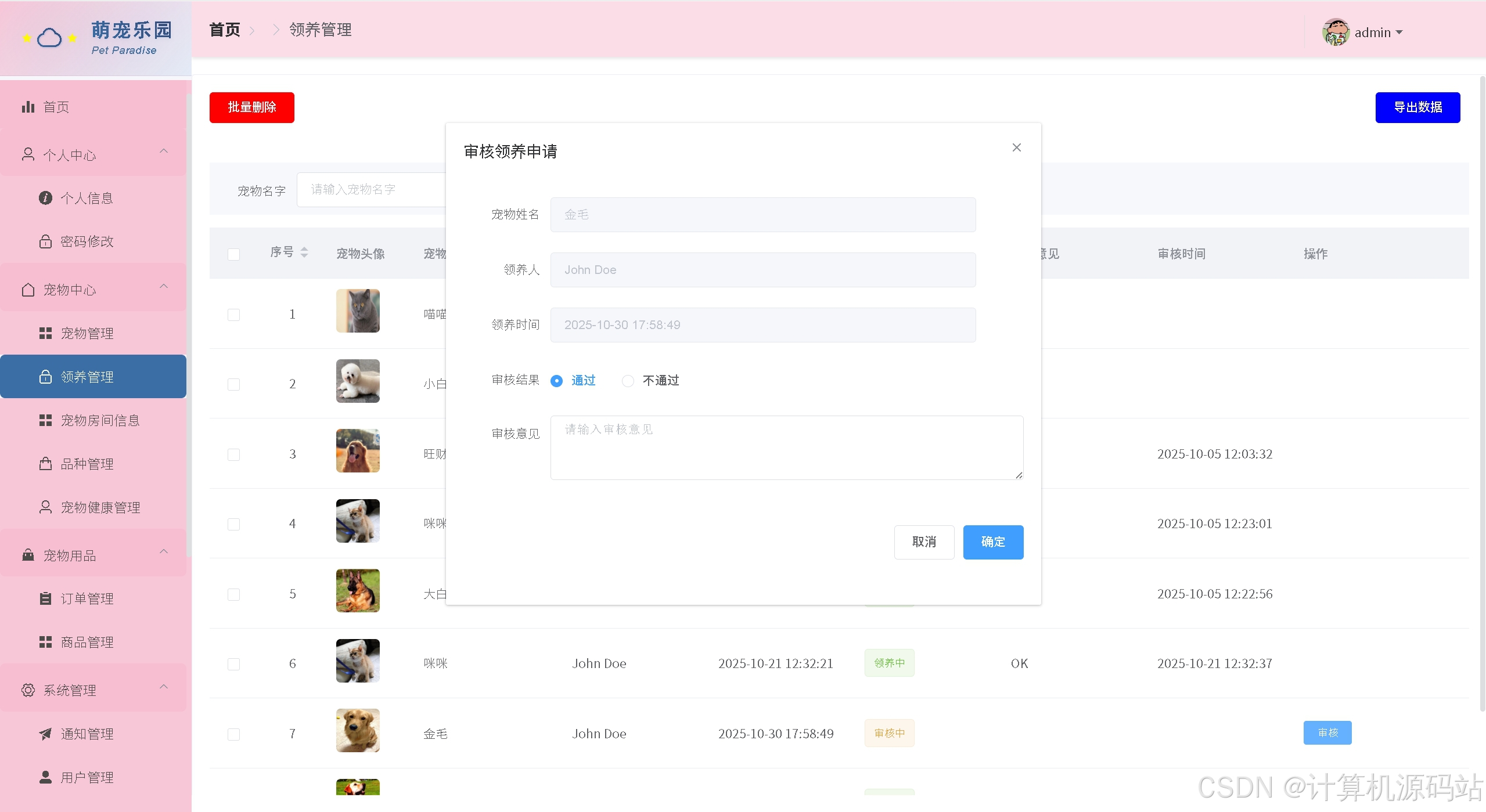
Task: Click the shopping bag icon beside 宠物用品
Action: pyautogui.click(x=28, y=555)
